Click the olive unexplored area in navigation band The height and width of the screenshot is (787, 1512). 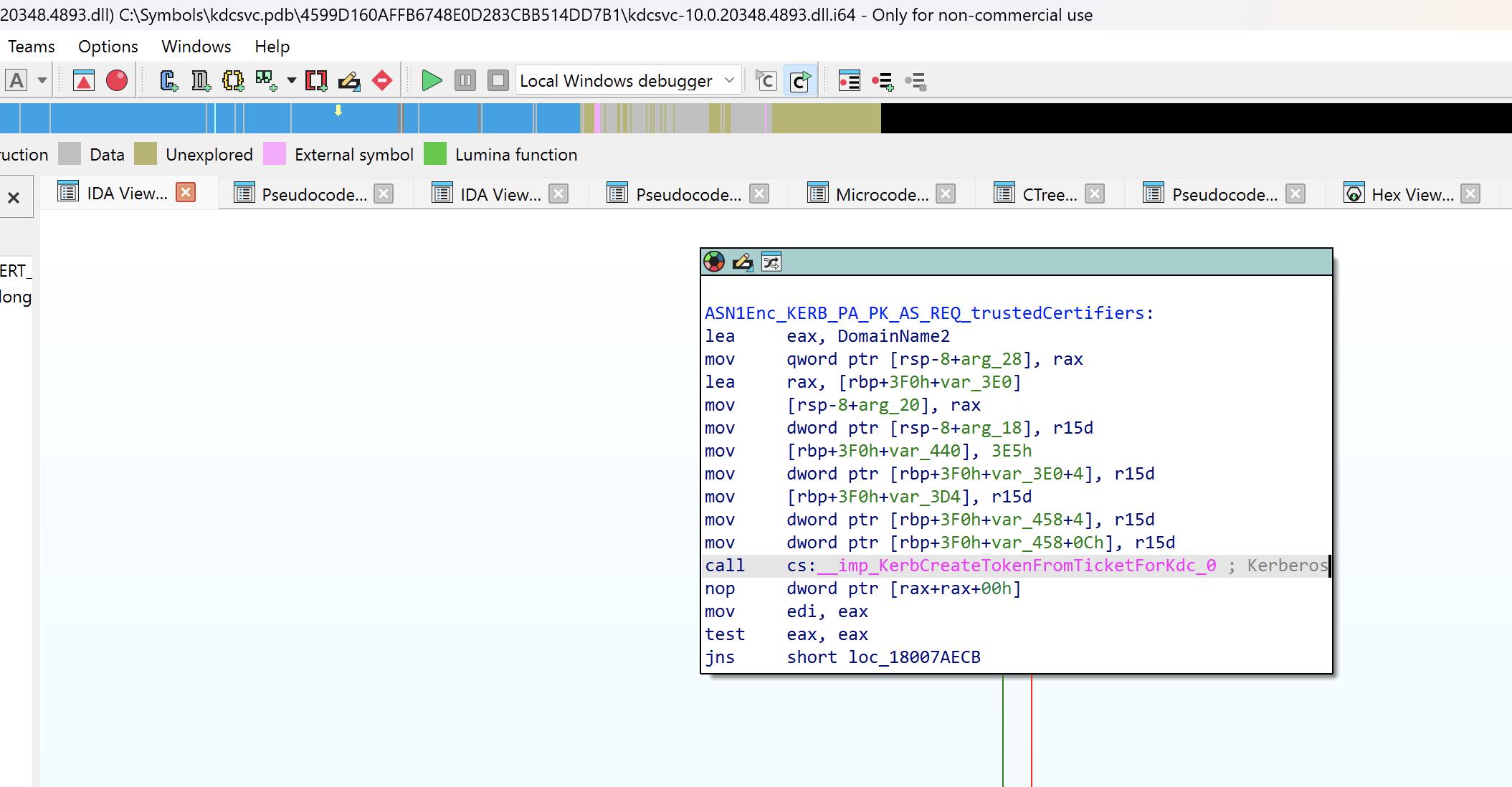(826, 118)
